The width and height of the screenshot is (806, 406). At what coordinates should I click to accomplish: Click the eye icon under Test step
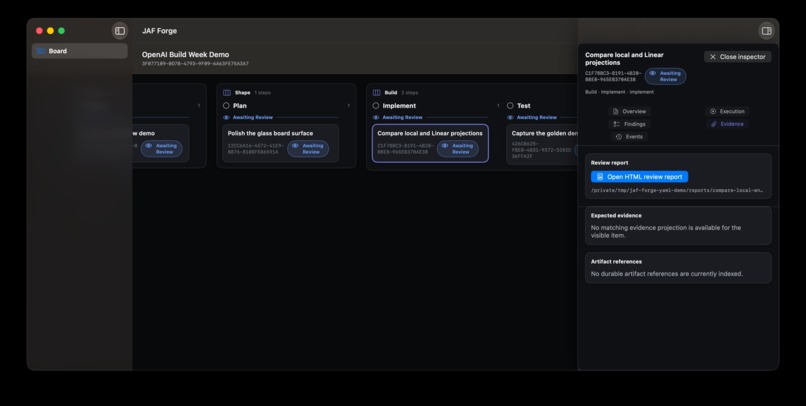pos(510,117)
